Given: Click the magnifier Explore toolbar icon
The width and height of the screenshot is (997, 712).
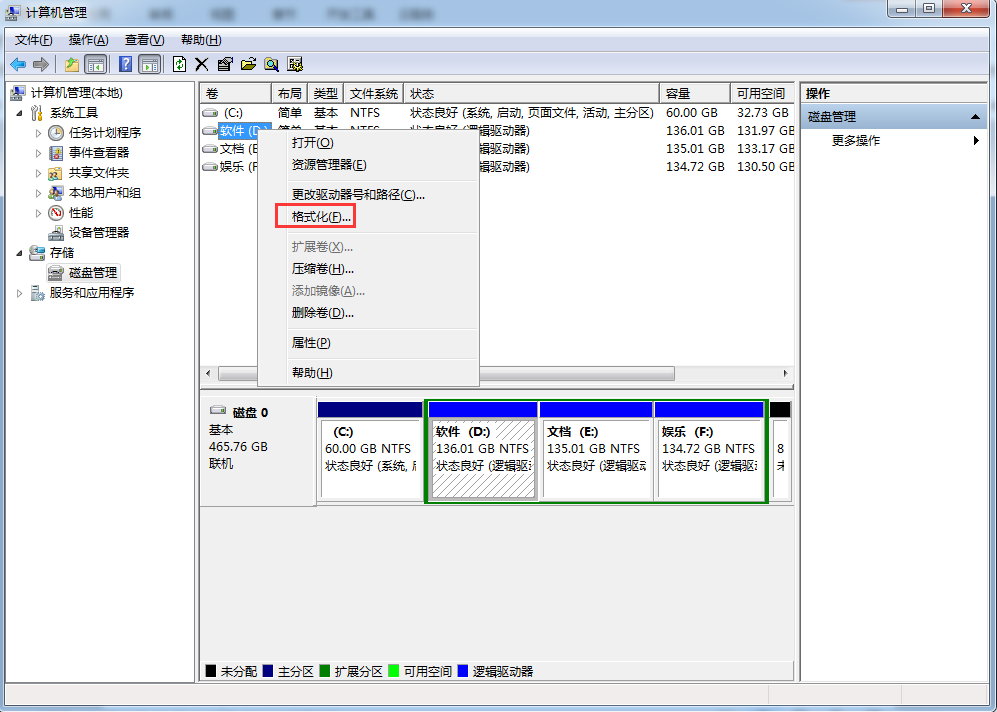Looking at the screenshot, I should (x=272, y=64).
